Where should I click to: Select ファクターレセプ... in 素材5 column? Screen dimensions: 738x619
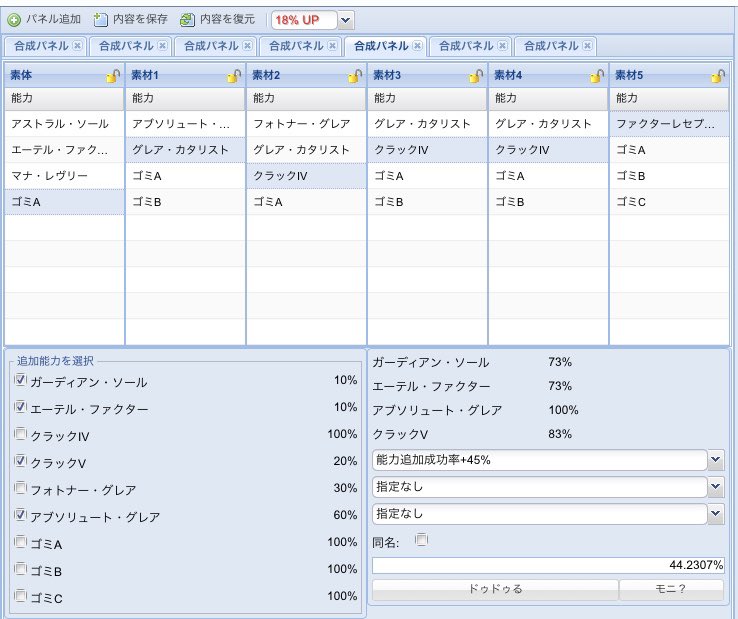pos(669,124)
